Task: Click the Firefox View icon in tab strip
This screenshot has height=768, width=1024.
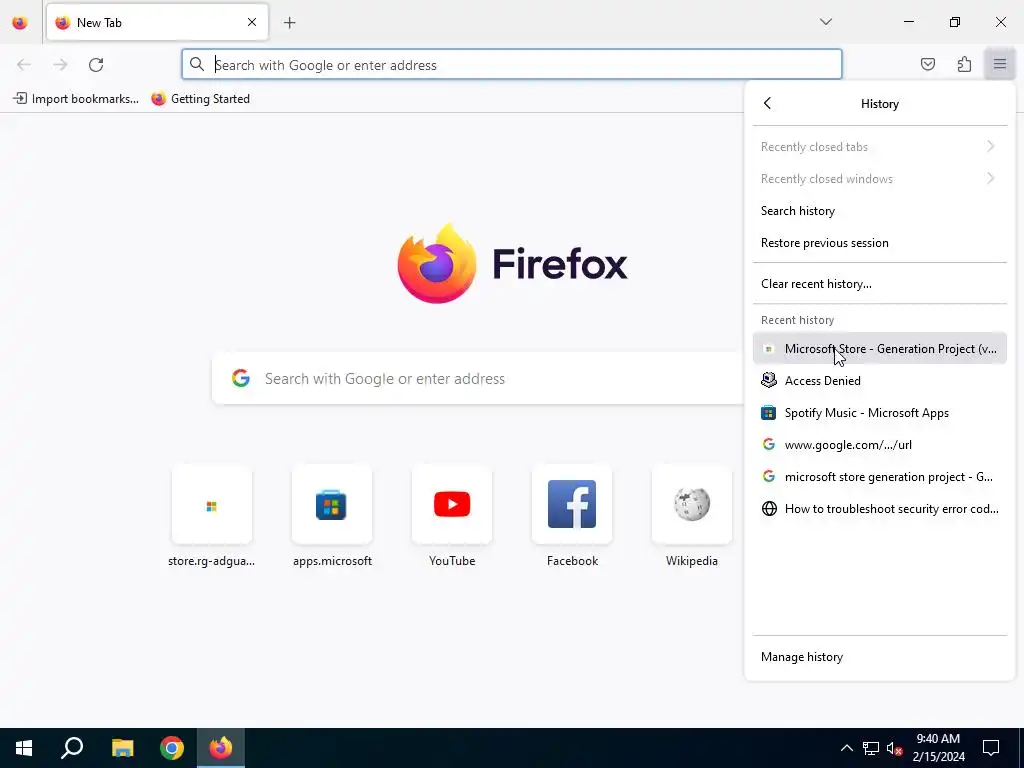Action: tap(20, 23)
